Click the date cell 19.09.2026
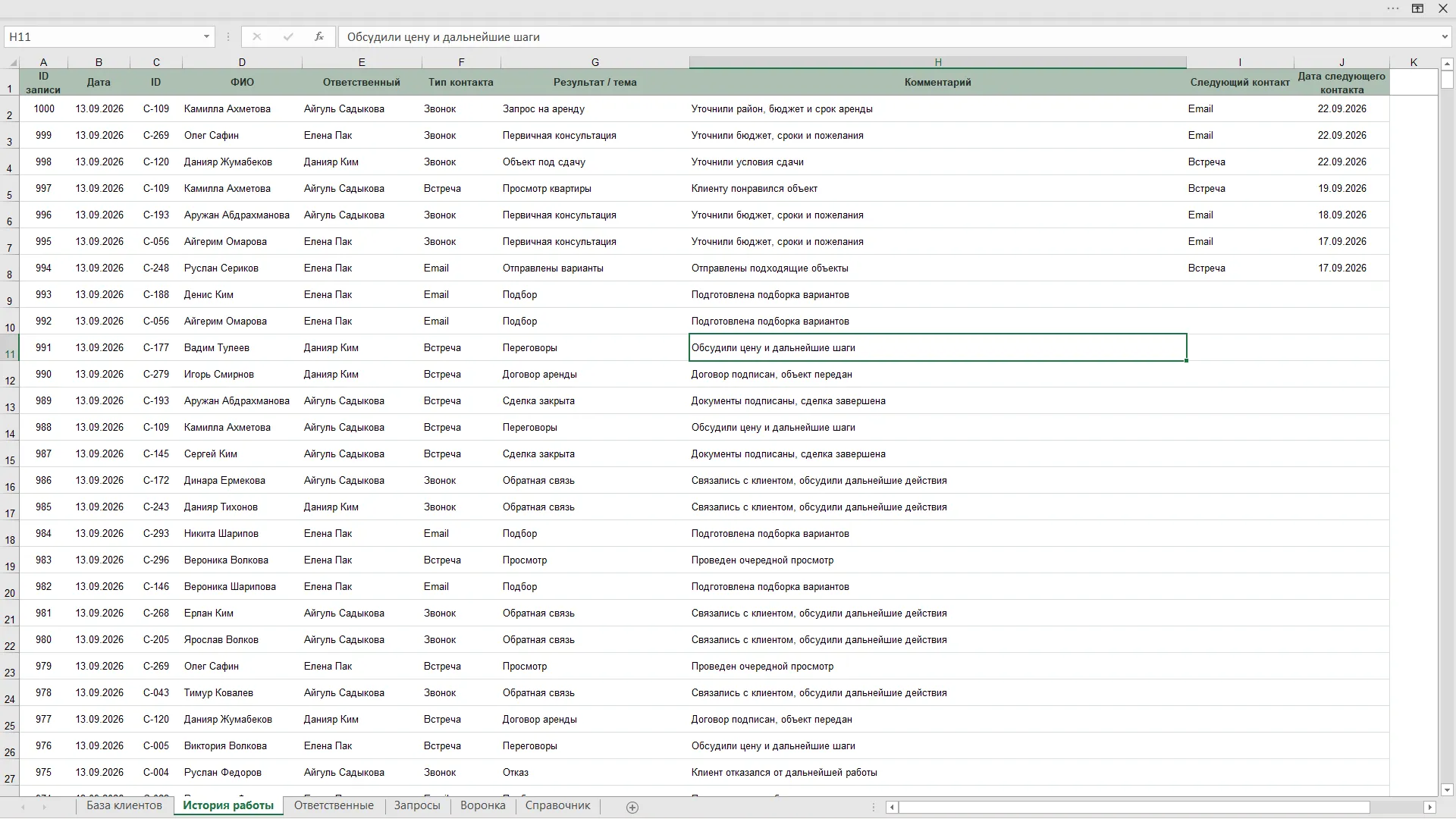This screenshot has width=1456, height=819. (1341, 188)
